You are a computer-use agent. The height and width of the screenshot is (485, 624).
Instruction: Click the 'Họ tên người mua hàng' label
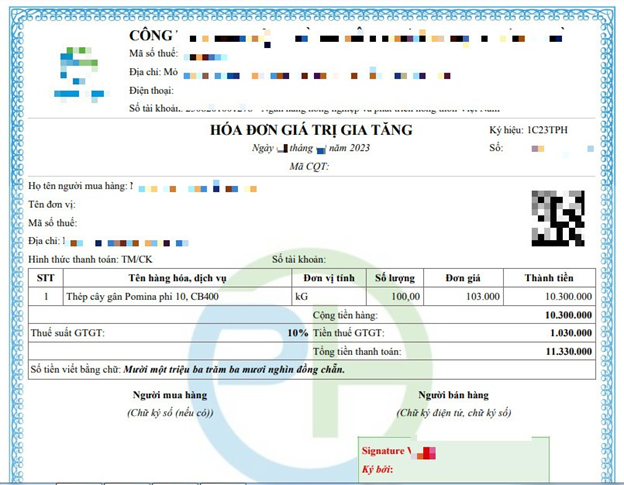tap(78, 186)
